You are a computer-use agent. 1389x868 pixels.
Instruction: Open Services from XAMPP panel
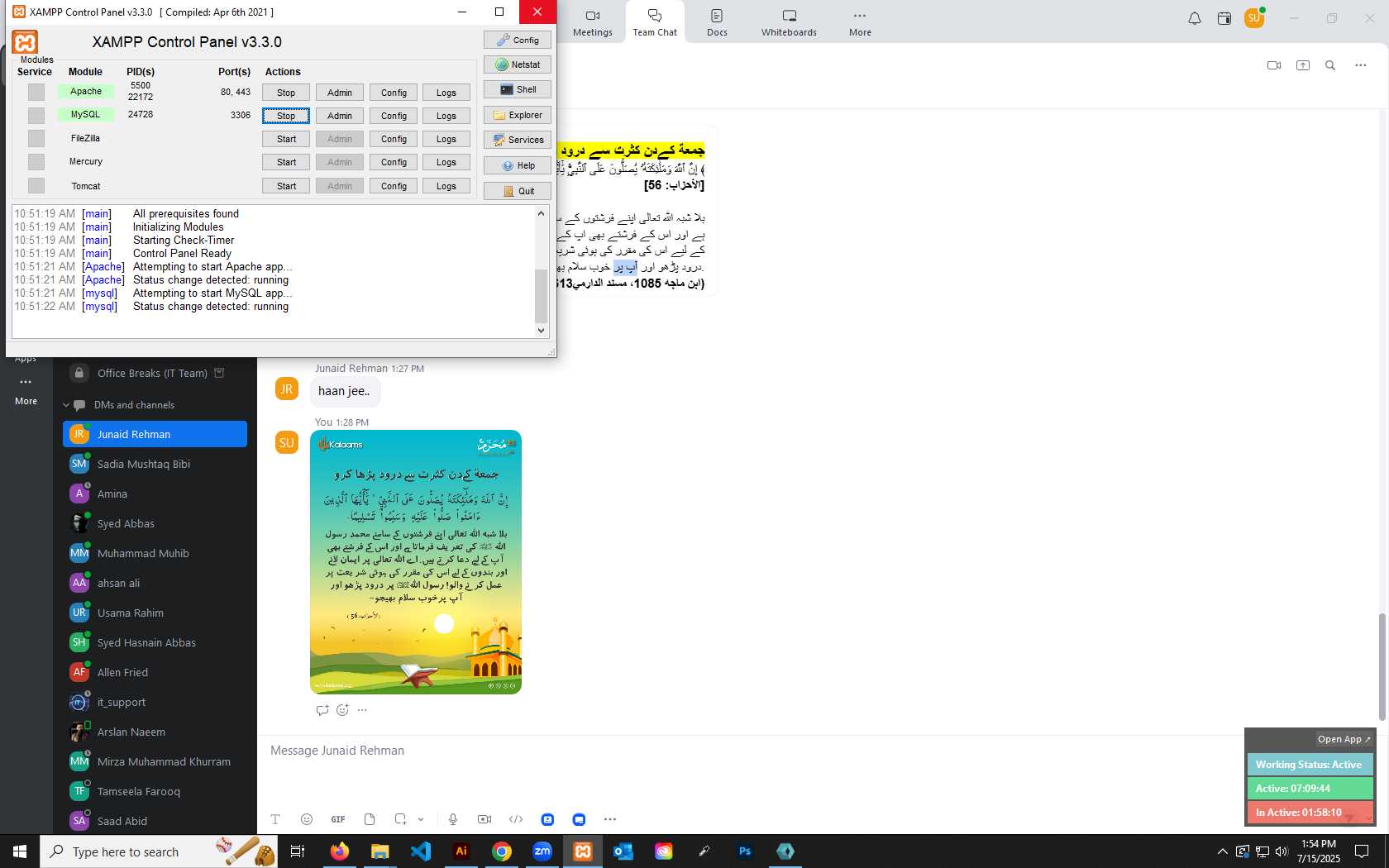coord(517,140)
